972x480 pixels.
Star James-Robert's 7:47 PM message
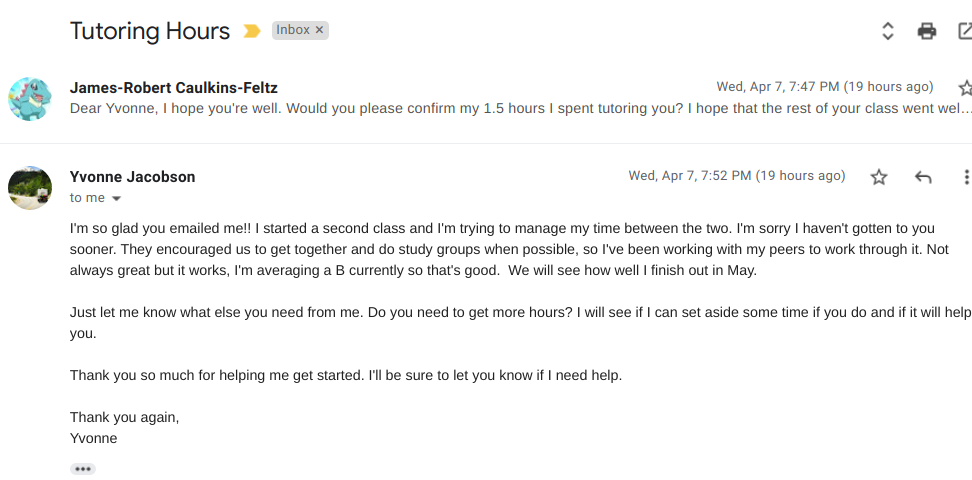[x=964, y=88]
